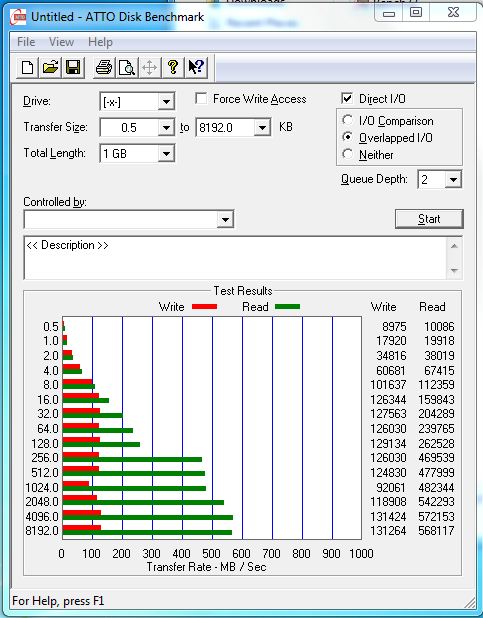Click the 1024.0 transfer size row label
The image size is (483, 618).
click(x=42, y=488)
